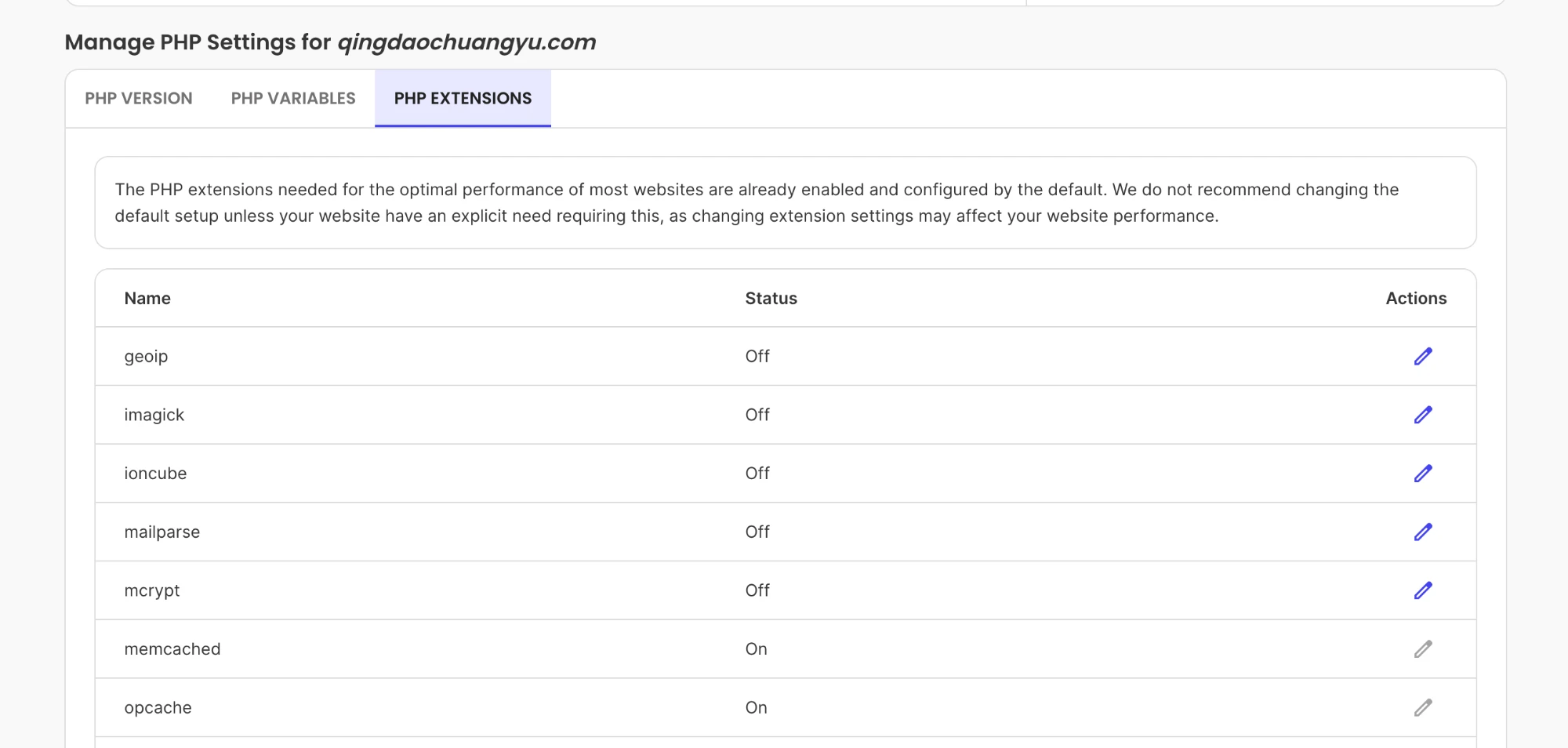1568x748 pixels.
Task: Click the Off status for mailparse
Action: tap(757, 532)
